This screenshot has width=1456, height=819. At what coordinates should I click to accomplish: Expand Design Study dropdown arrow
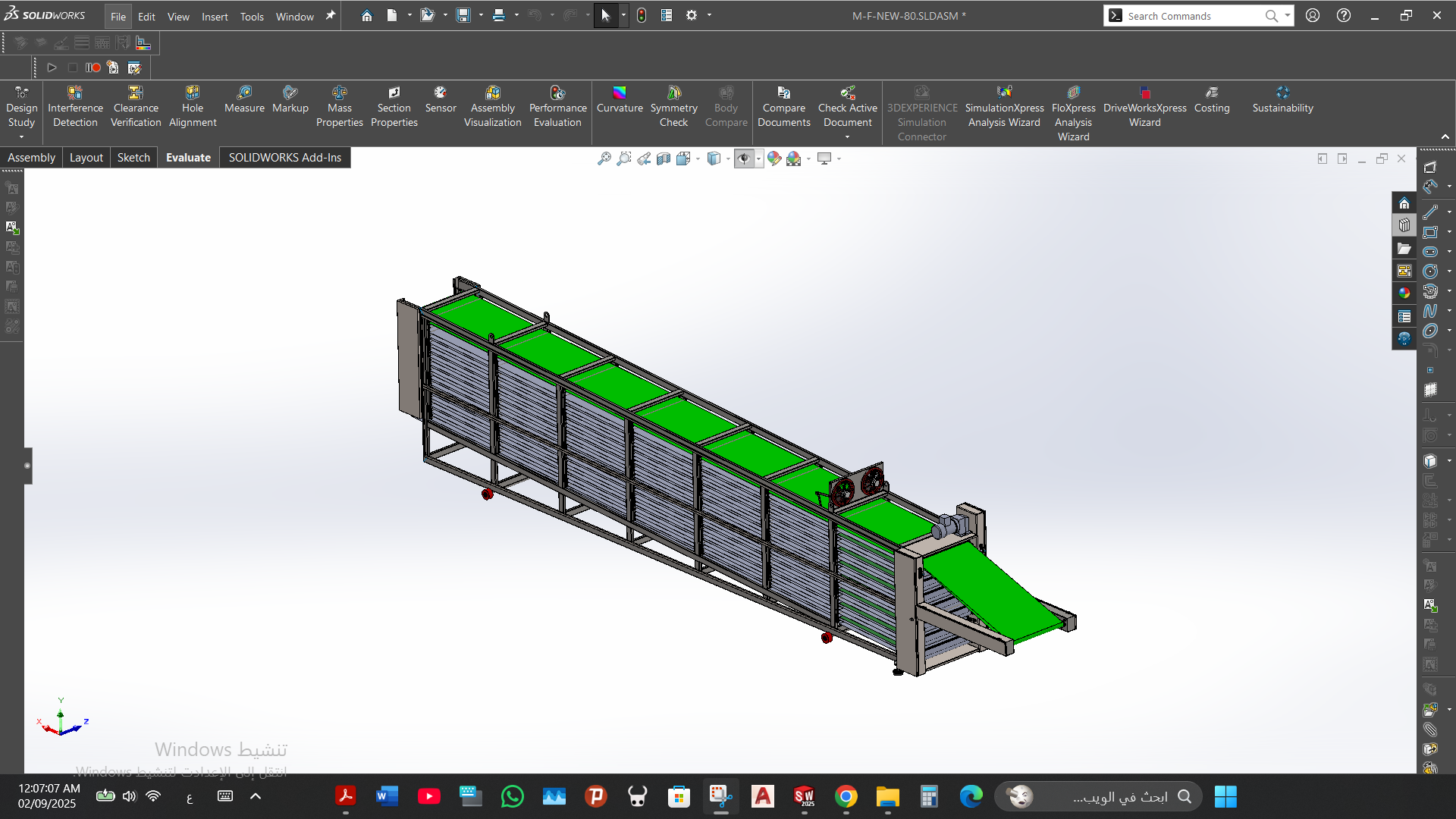point(21,137)
